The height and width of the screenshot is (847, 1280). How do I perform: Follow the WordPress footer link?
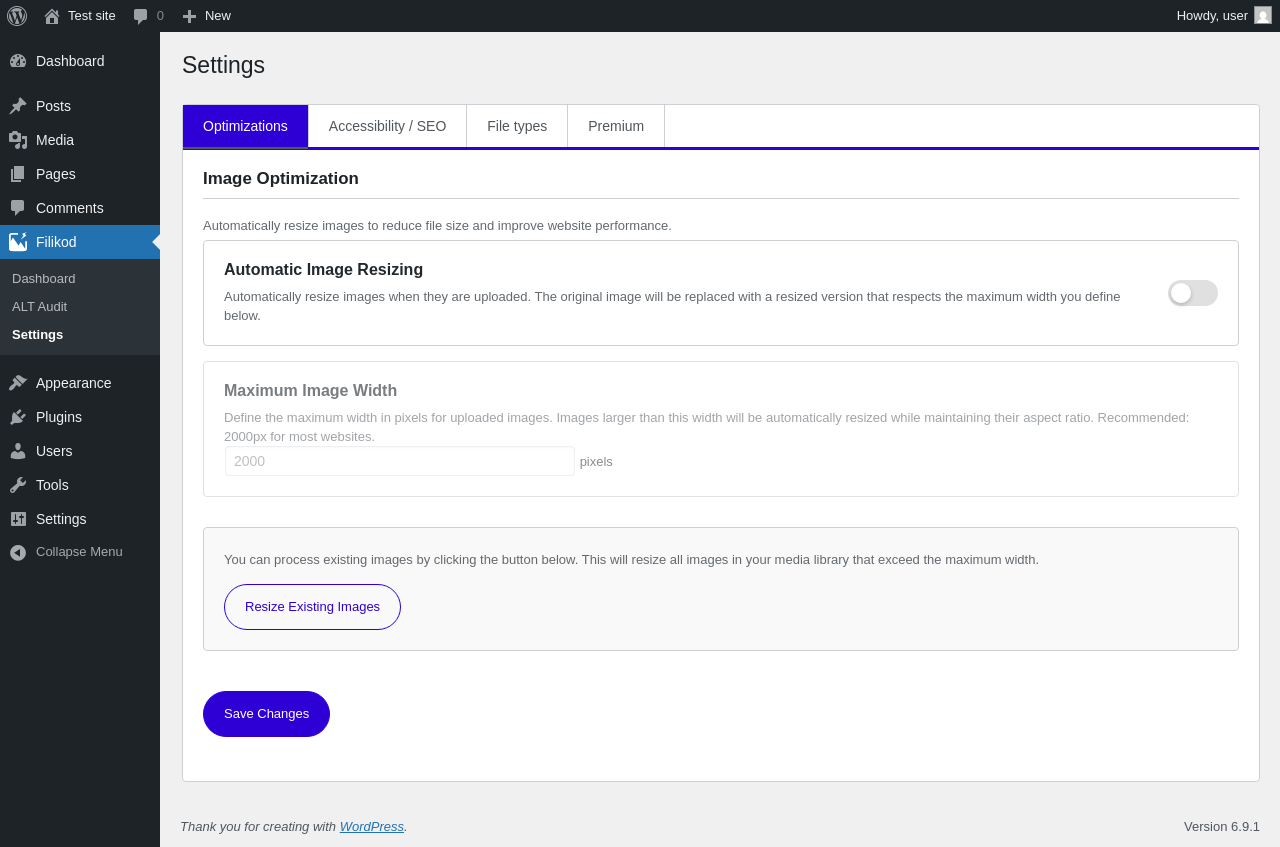pos(371,827)
